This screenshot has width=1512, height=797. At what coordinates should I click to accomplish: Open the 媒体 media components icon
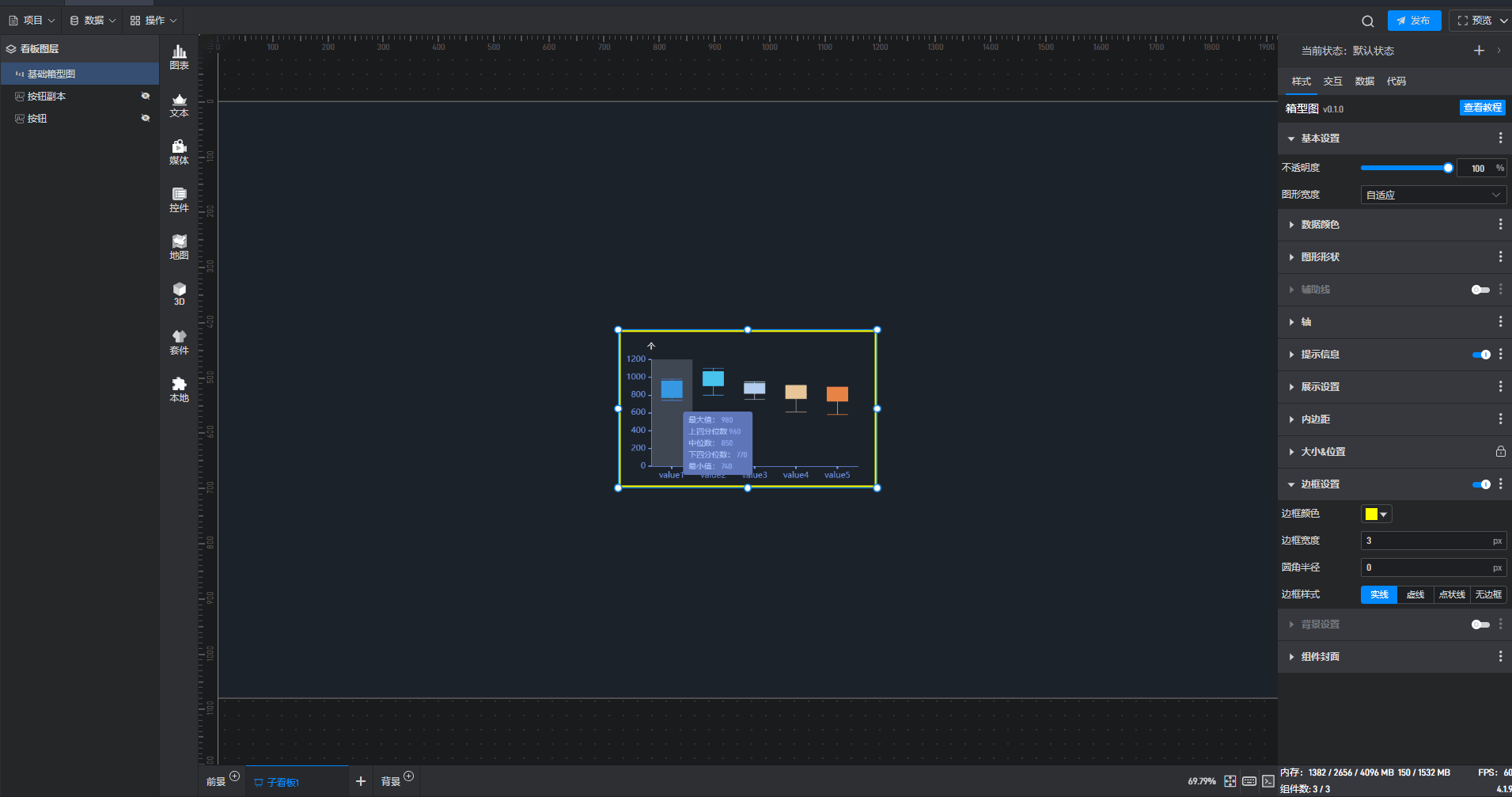pos(180,152)
